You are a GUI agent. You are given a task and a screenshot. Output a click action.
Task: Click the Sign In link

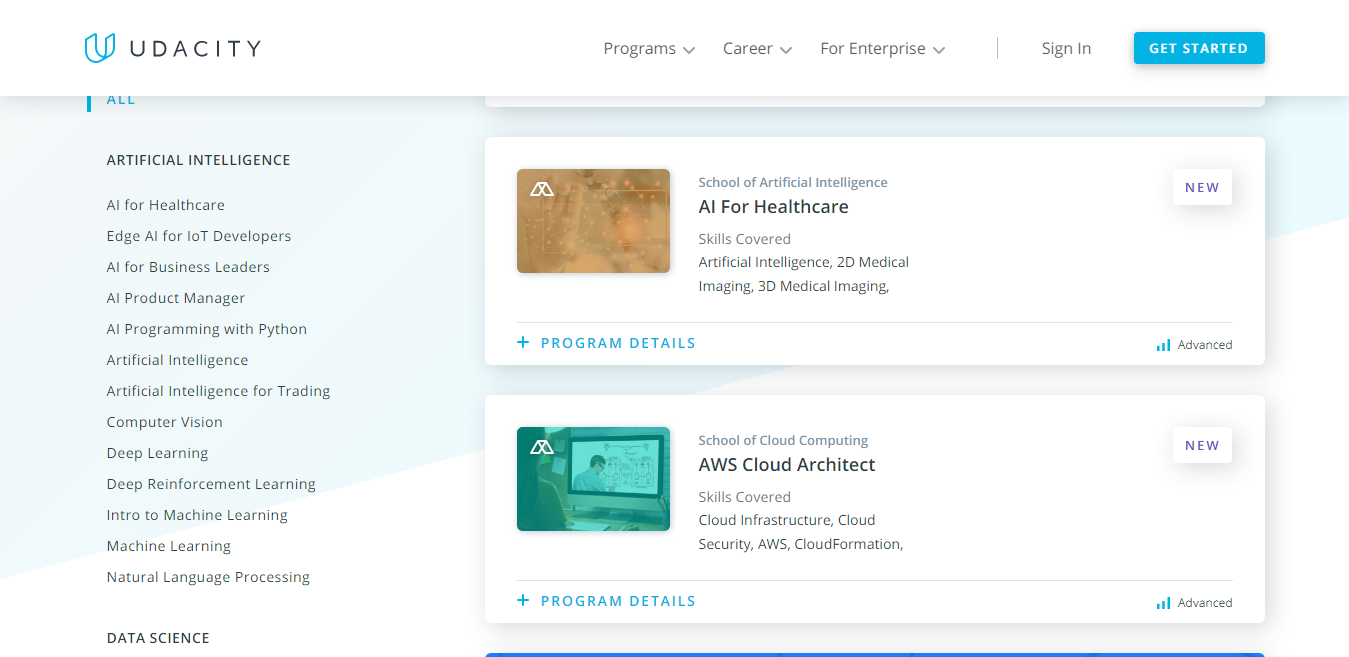[1066, 48]
